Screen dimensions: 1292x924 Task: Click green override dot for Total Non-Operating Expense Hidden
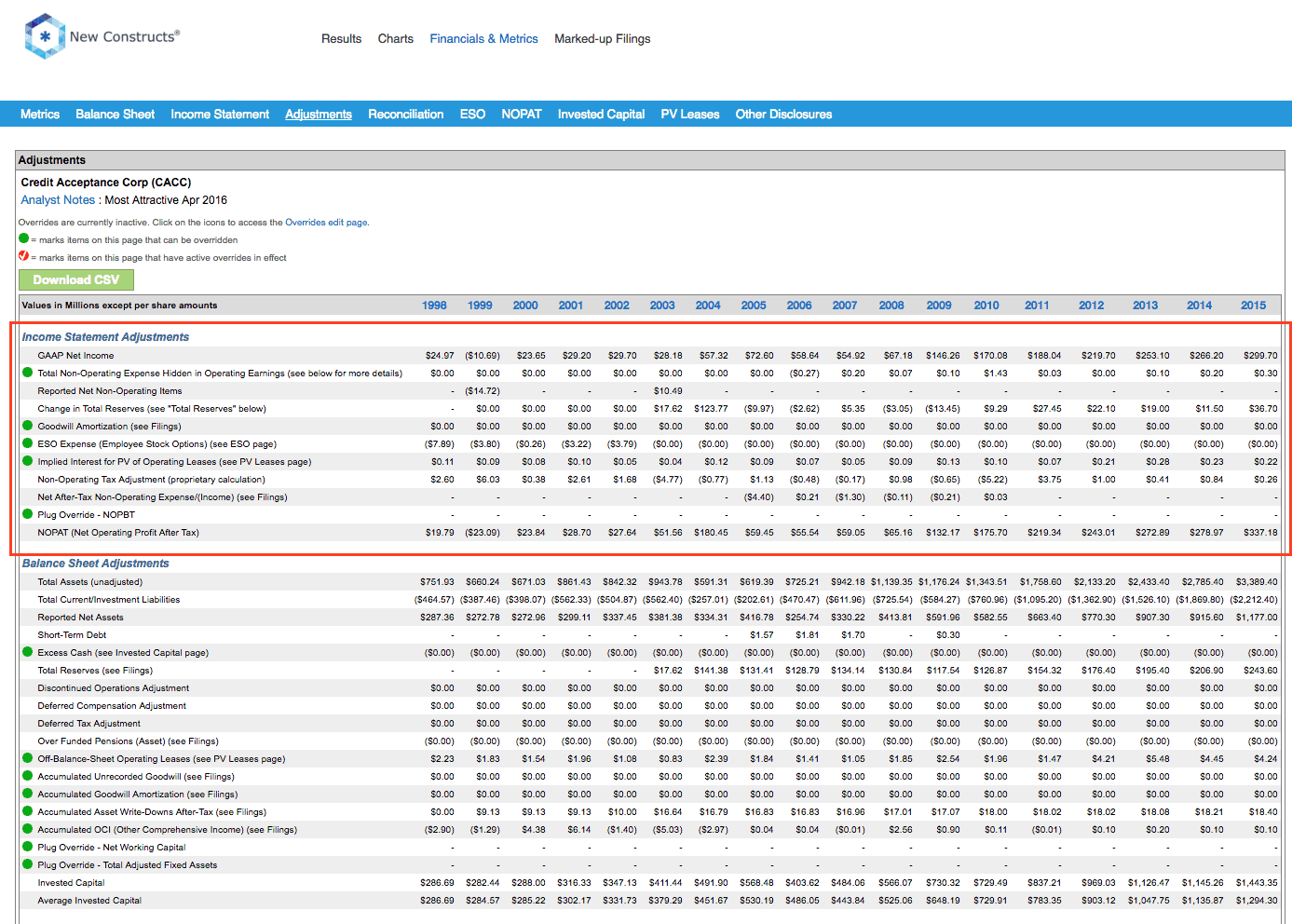point(28,373)
